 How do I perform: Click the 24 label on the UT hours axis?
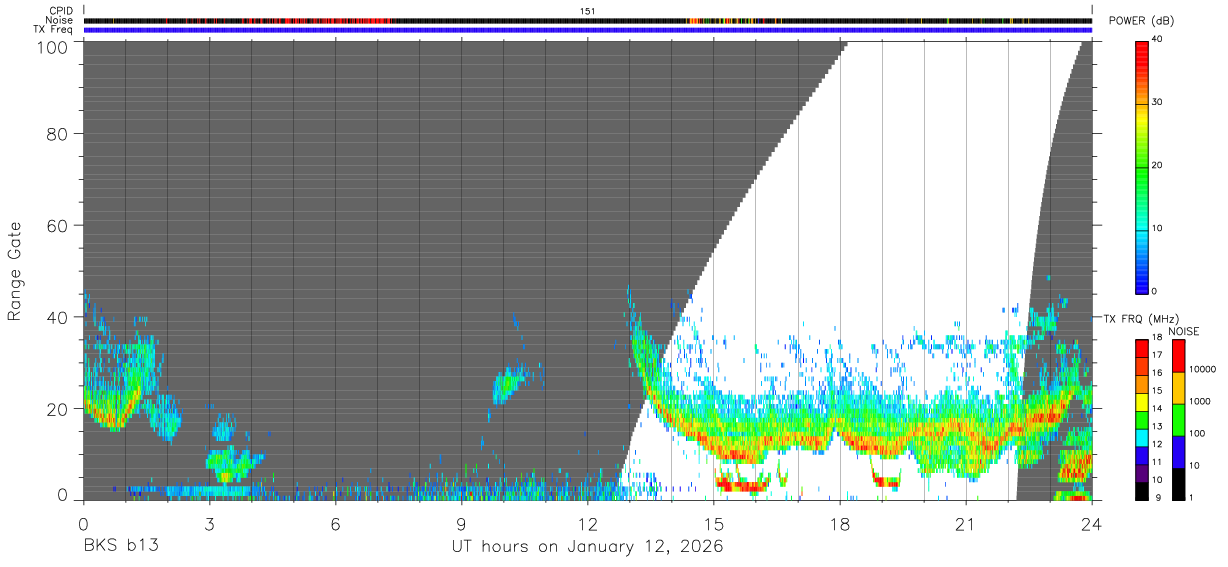[x=1092, y=524]
